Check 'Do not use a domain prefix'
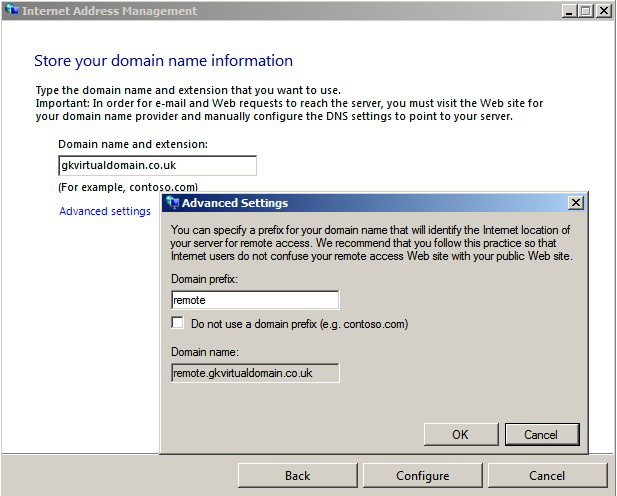The image size is (617, 496). point(177,323)
